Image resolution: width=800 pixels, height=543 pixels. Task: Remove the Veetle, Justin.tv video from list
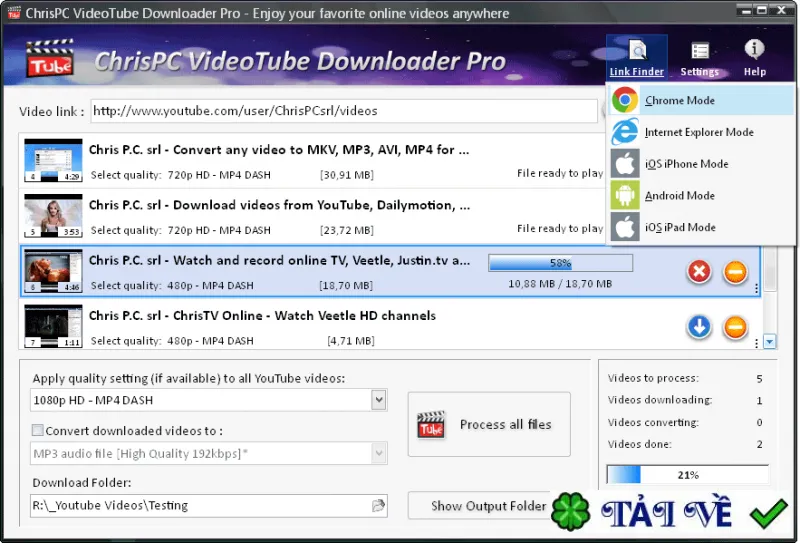pos(735,272)
